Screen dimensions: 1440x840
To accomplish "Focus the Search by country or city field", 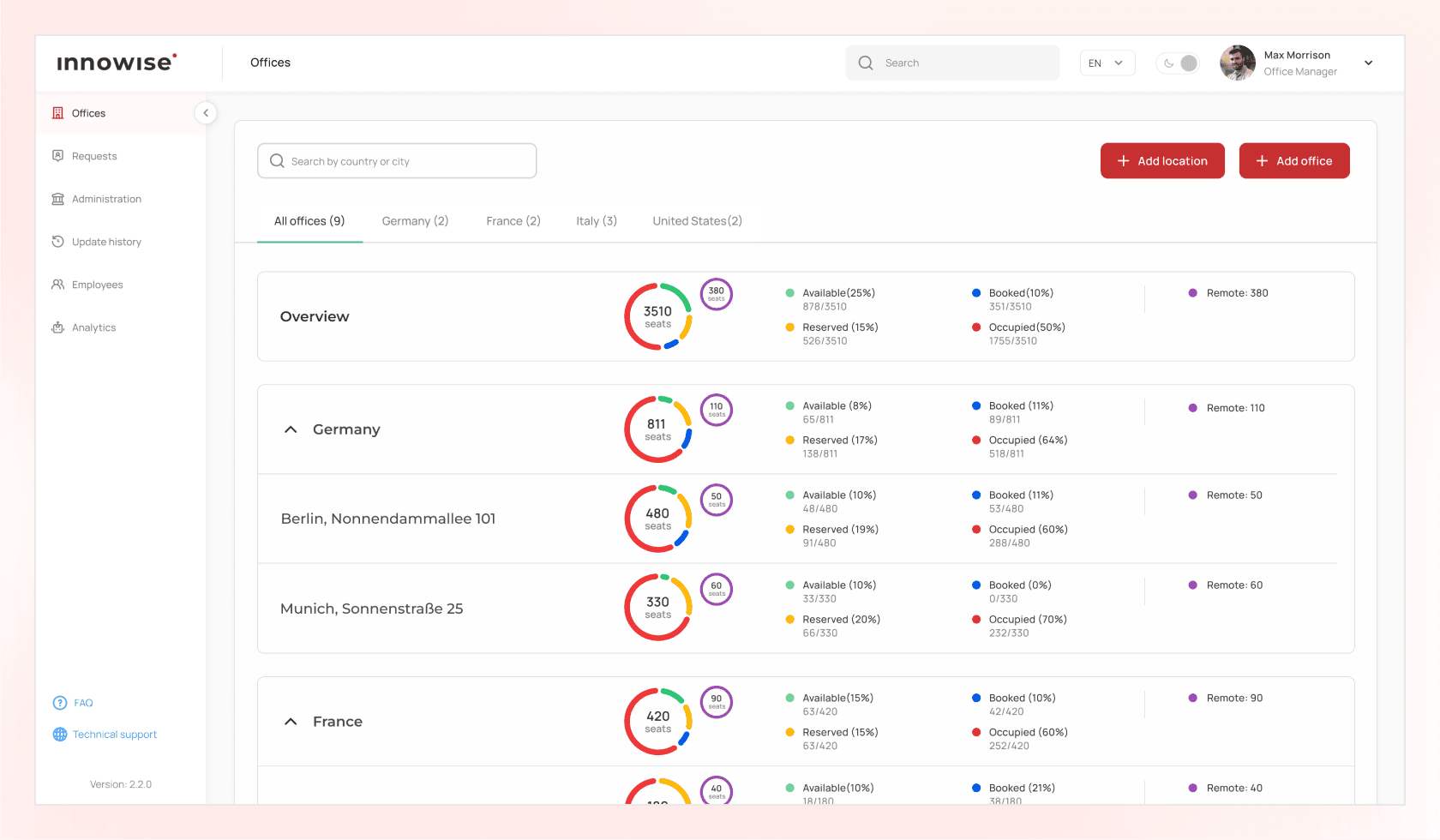I will tap(397, 161).
